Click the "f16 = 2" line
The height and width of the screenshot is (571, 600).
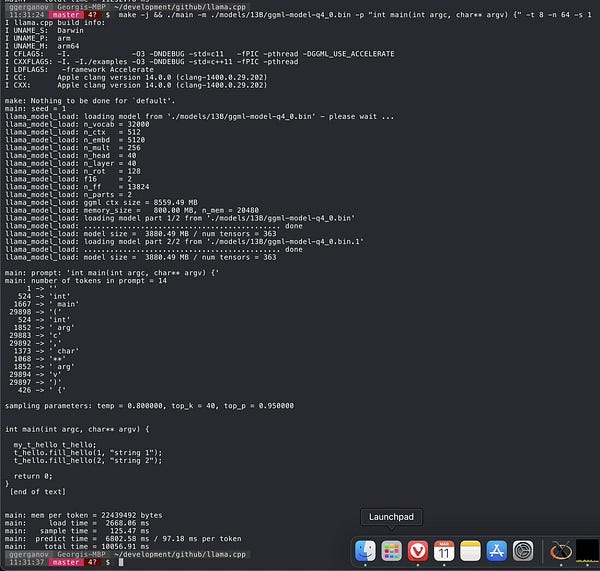pyautogui.click(x=68, y=179)
